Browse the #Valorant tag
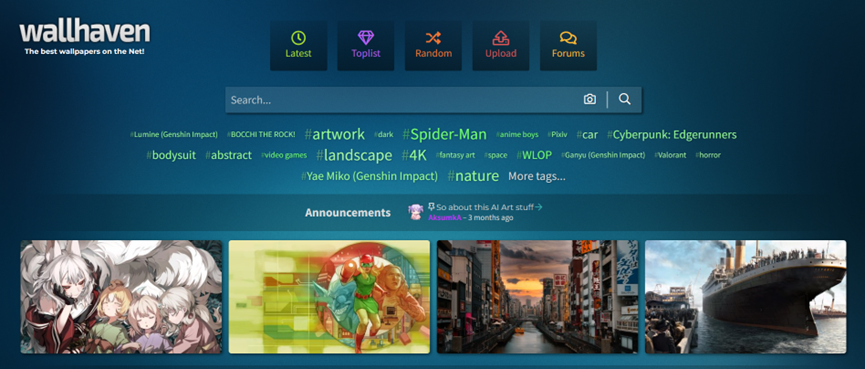 tap(670, 156)
